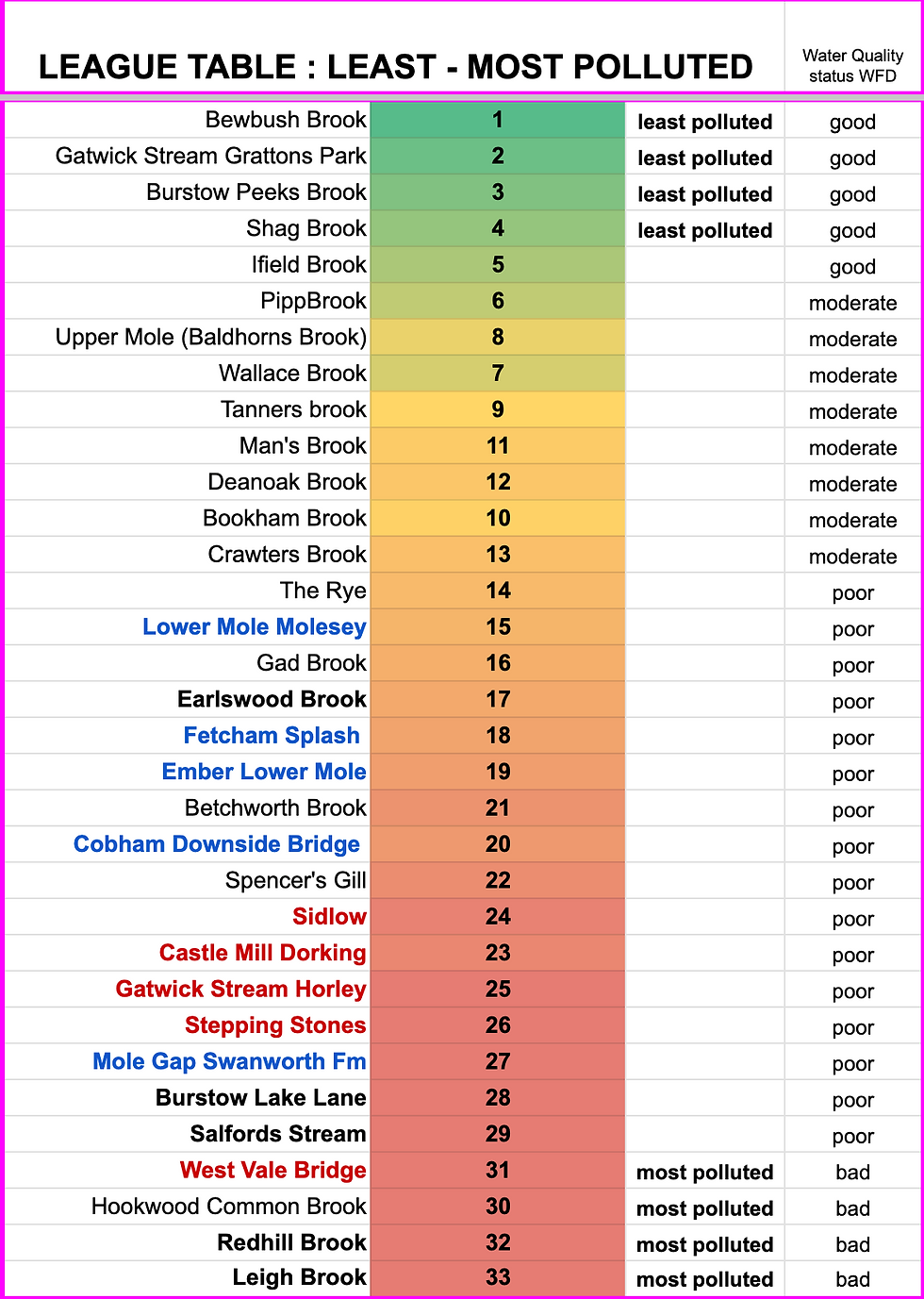
Task: Click the green rank 1 cell
Action: pyautogui.click(x=498, y=121)
